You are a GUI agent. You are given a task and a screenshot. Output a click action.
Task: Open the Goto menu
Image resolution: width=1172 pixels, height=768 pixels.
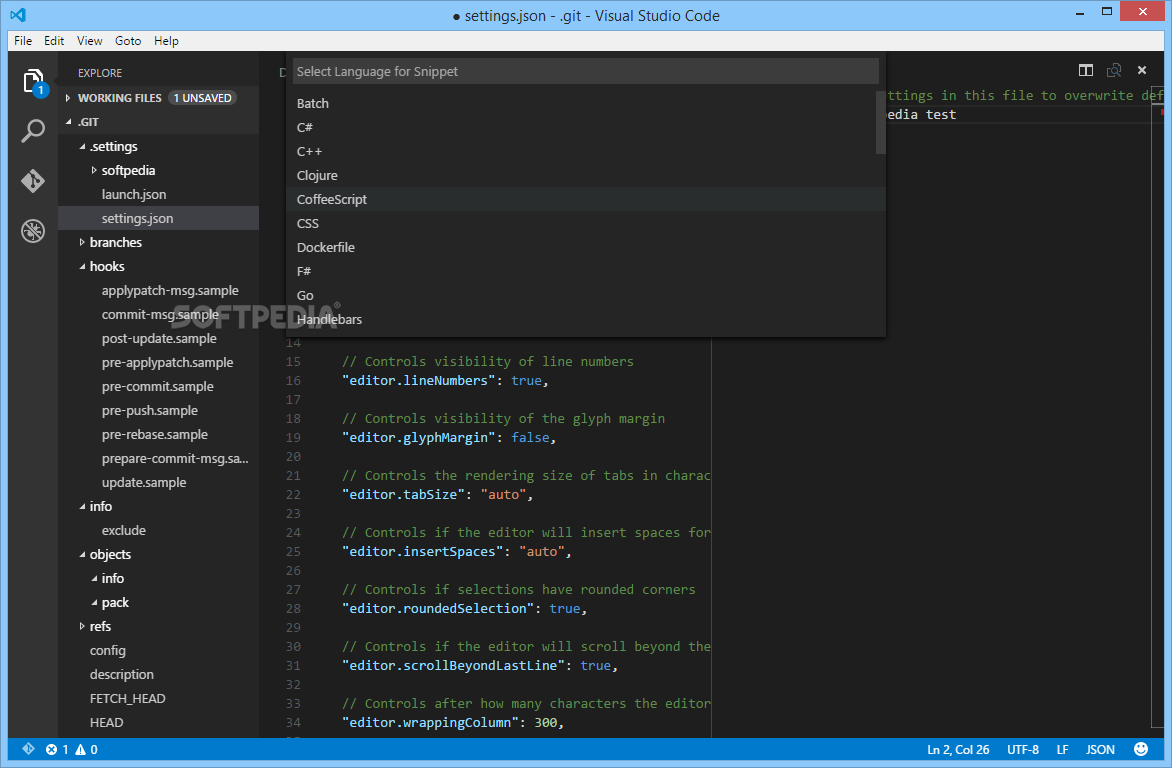tap(128, 40)
